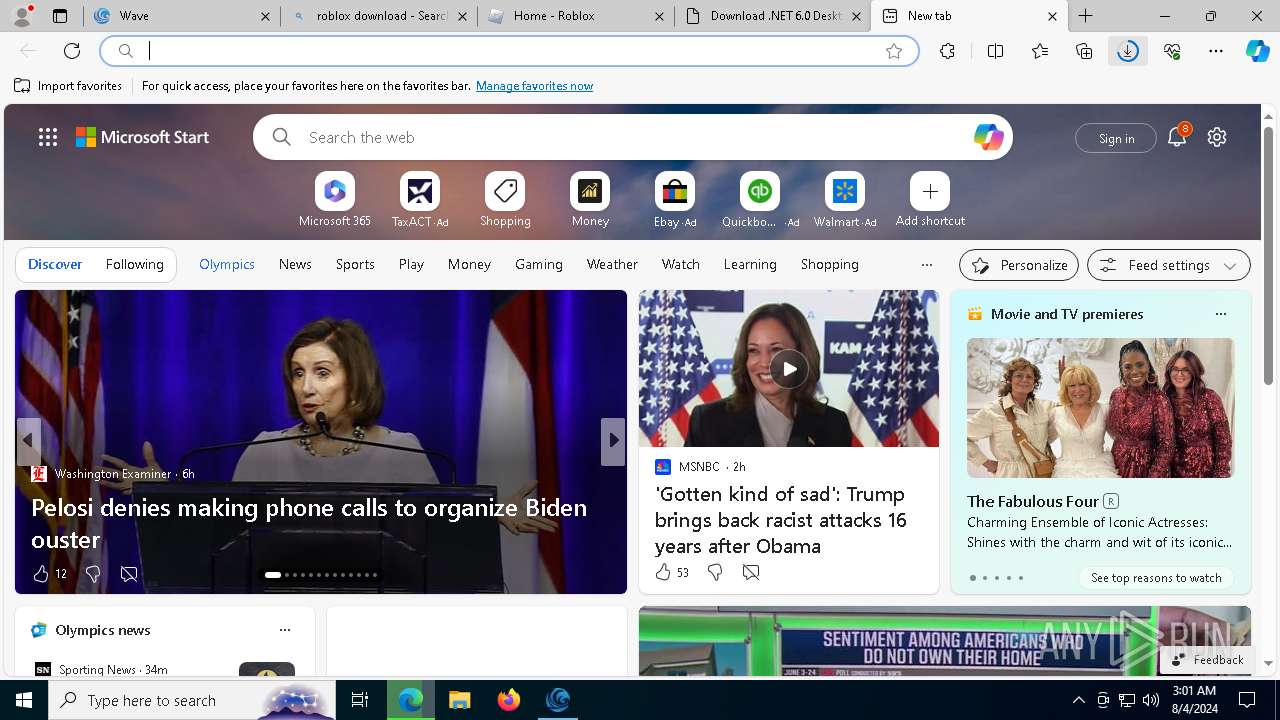Screen dimensions: 1280x720
Task: Open Edge Settings and more menu
Action: tap(1216, 51)
